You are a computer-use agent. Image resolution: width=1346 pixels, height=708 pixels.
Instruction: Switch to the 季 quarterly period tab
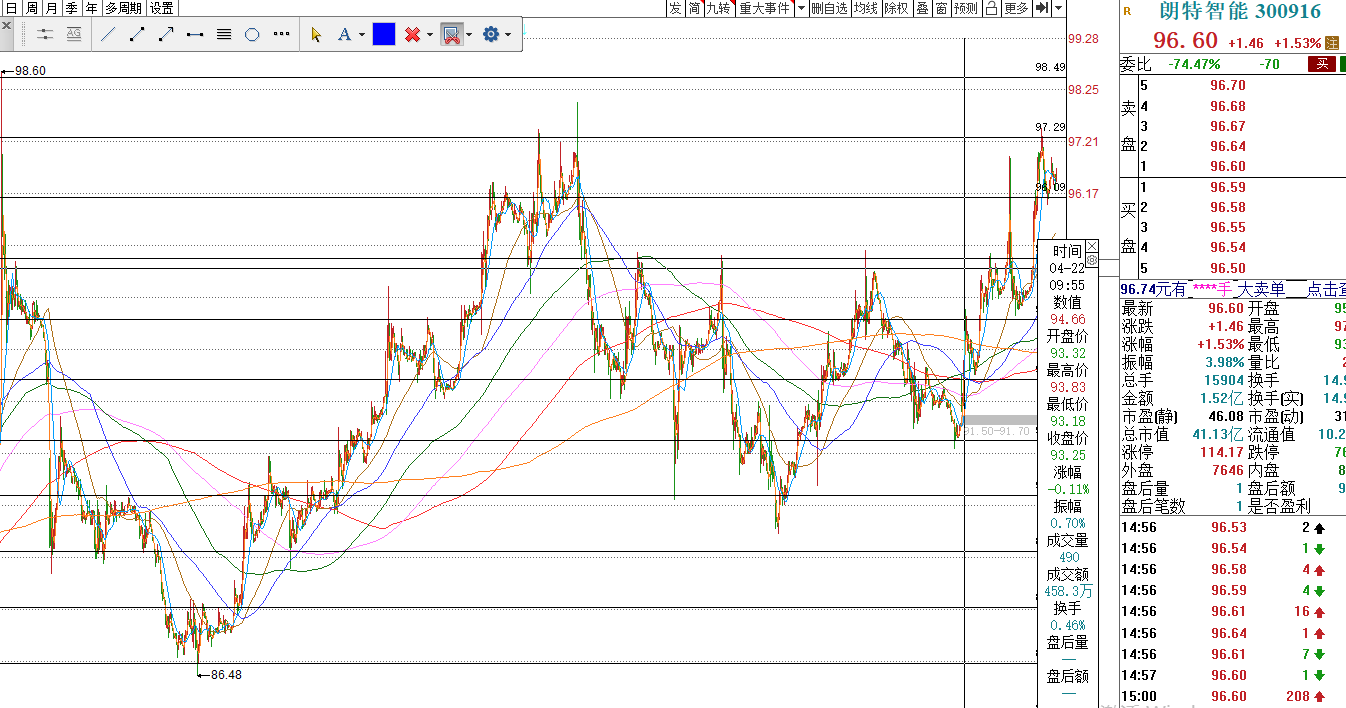point(71,8)
